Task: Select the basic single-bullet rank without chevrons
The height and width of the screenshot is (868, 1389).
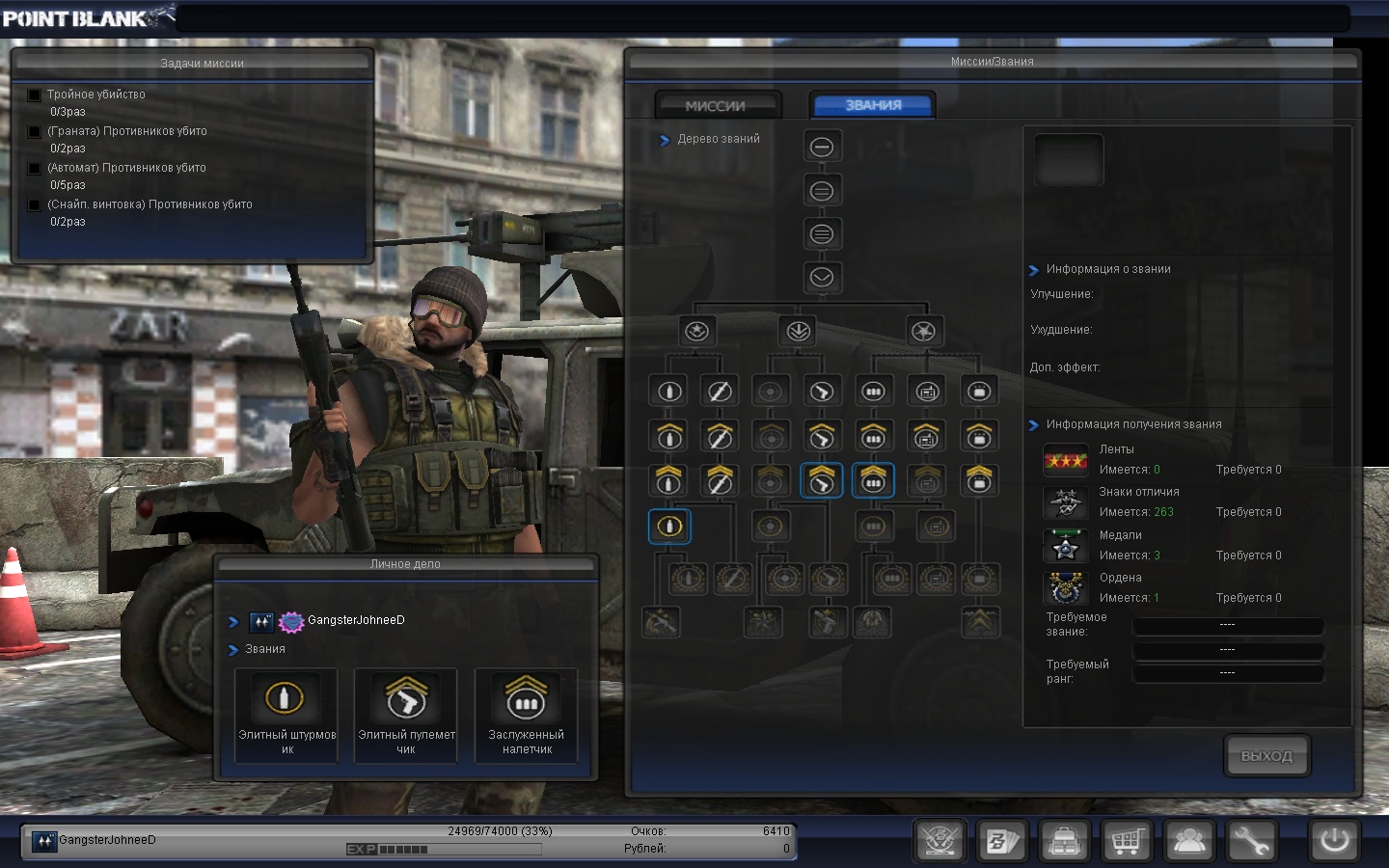Action: click(x=669, y=392)
